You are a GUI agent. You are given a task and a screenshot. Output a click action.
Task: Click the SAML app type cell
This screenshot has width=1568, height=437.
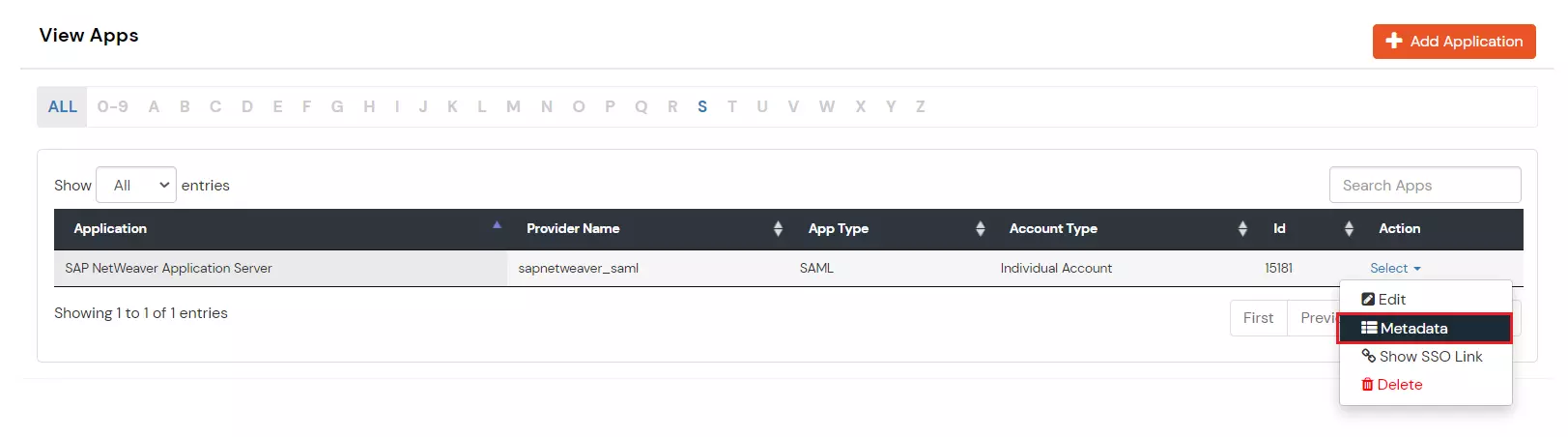[x=890, y=268]
